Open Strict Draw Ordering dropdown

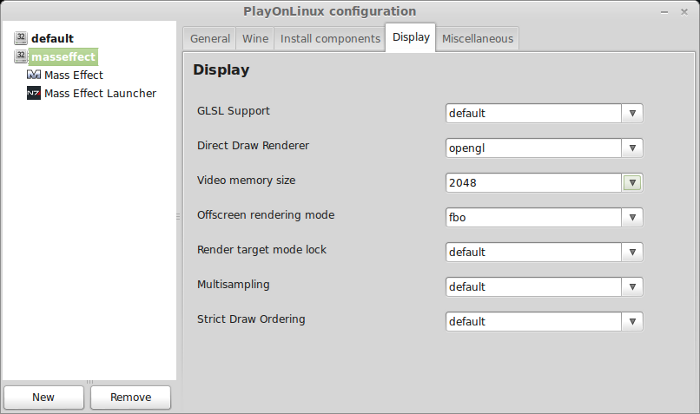click(x=632, y=322)
